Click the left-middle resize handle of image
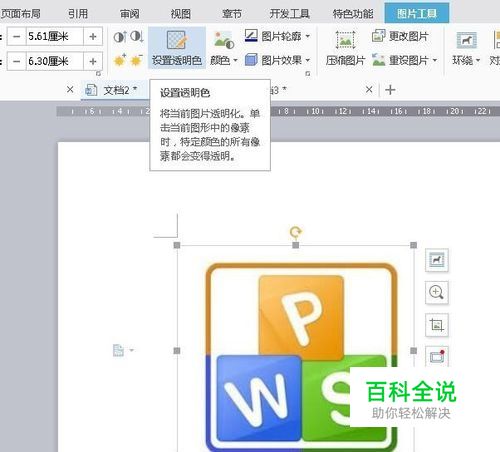The image size is (500, 452). [177, 351]
